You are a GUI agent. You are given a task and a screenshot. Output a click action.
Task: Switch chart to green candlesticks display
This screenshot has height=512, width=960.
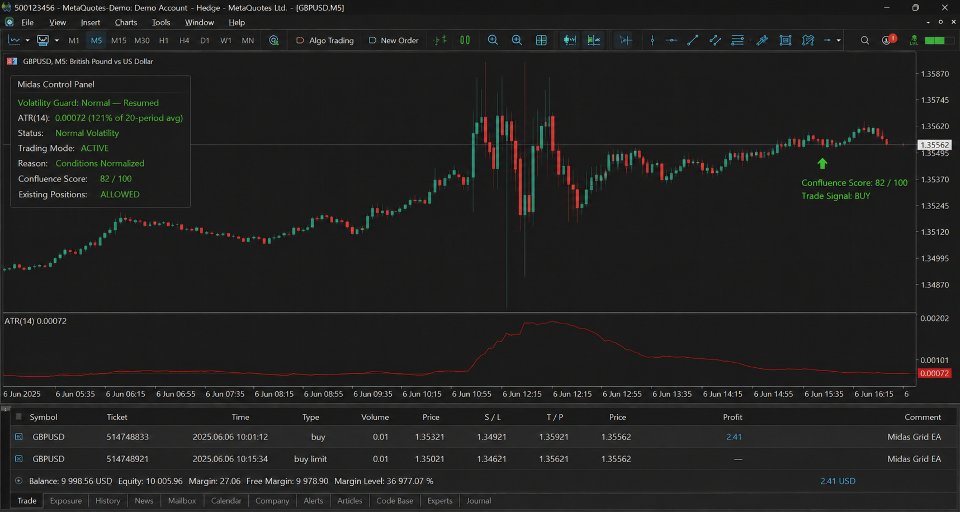[x=465, y=40]
